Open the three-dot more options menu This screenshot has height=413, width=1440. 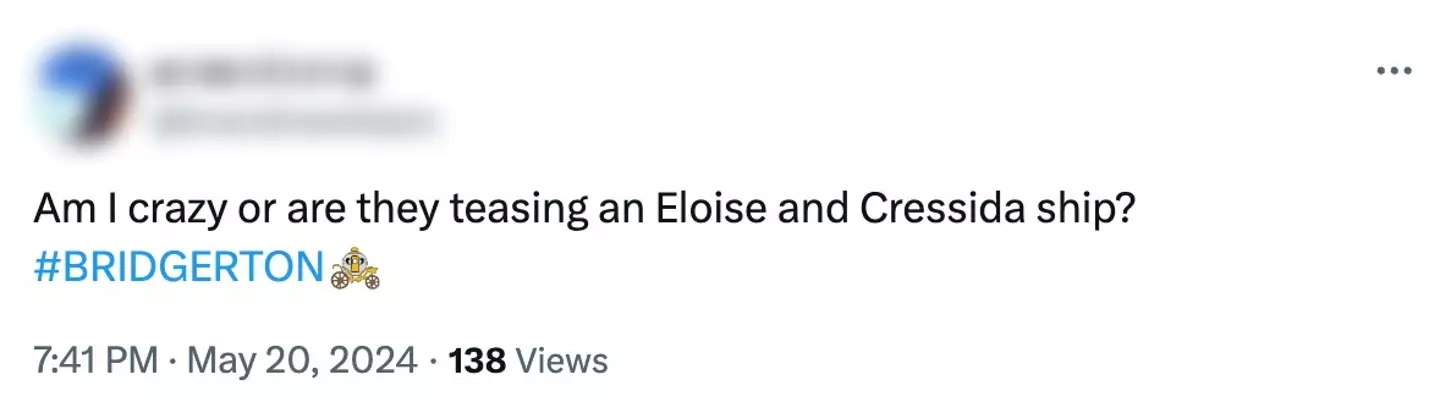(x=1393, y=71)
